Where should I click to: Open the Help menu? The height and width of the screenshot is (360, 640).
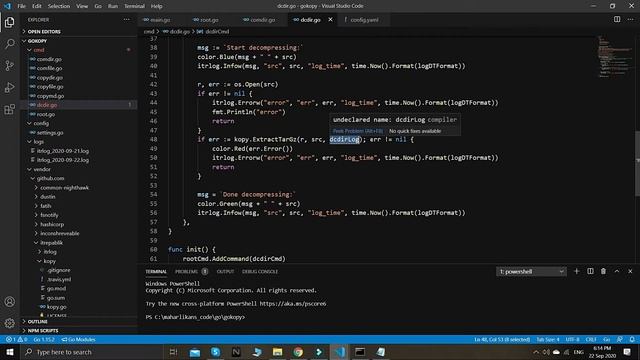tap(156, 6)
